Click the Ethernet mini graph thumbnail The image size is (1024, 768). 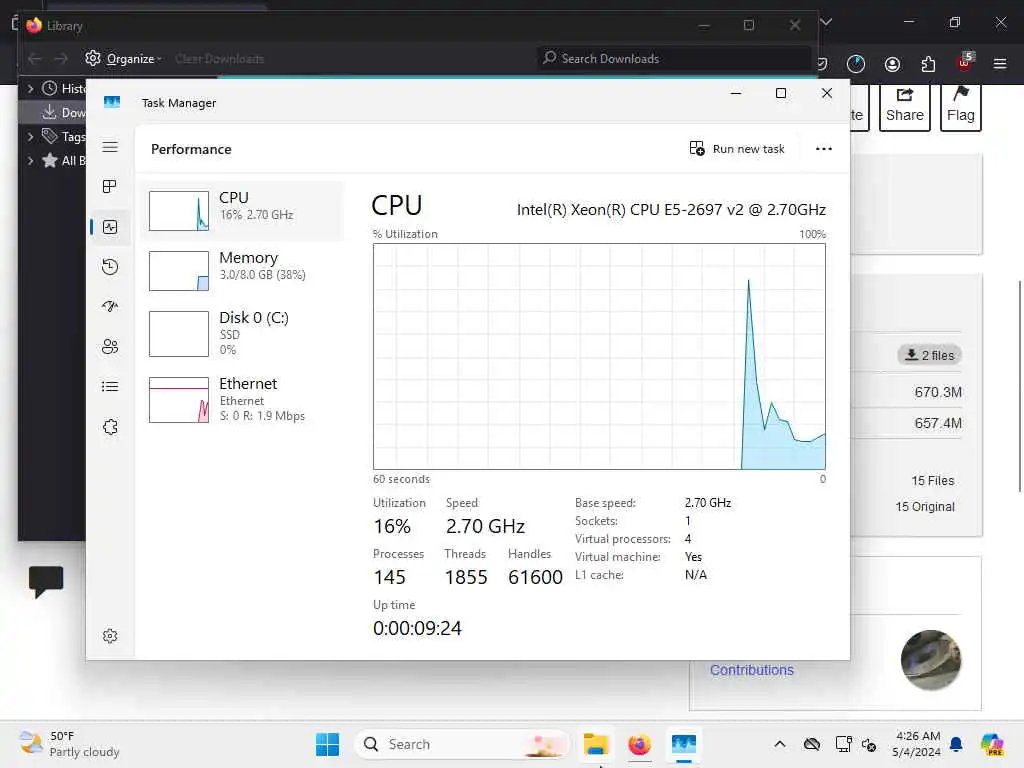(179, 400)
